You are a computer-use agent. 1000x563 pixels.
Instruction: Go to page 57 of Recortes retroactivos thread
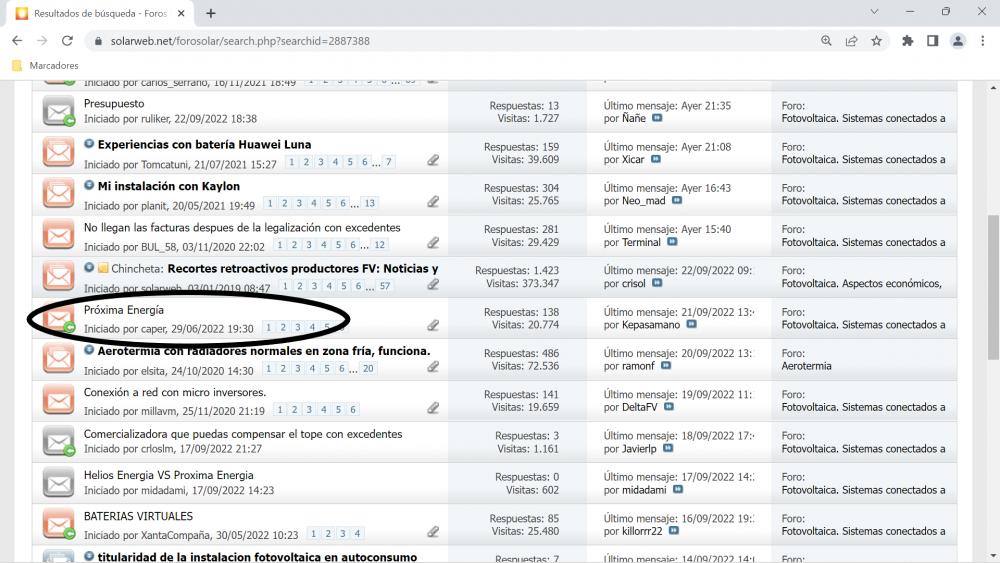coord(385,286)
